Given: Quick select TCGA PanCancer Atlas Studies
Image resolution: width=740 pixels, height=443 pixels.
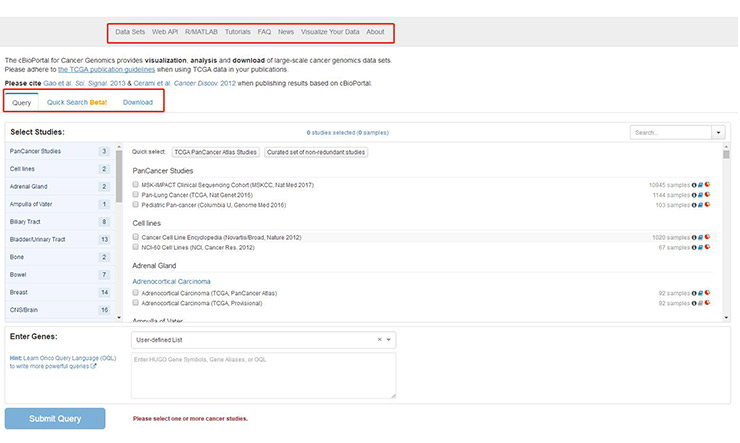Looking at the screenshot, I should tap(215, 152).
